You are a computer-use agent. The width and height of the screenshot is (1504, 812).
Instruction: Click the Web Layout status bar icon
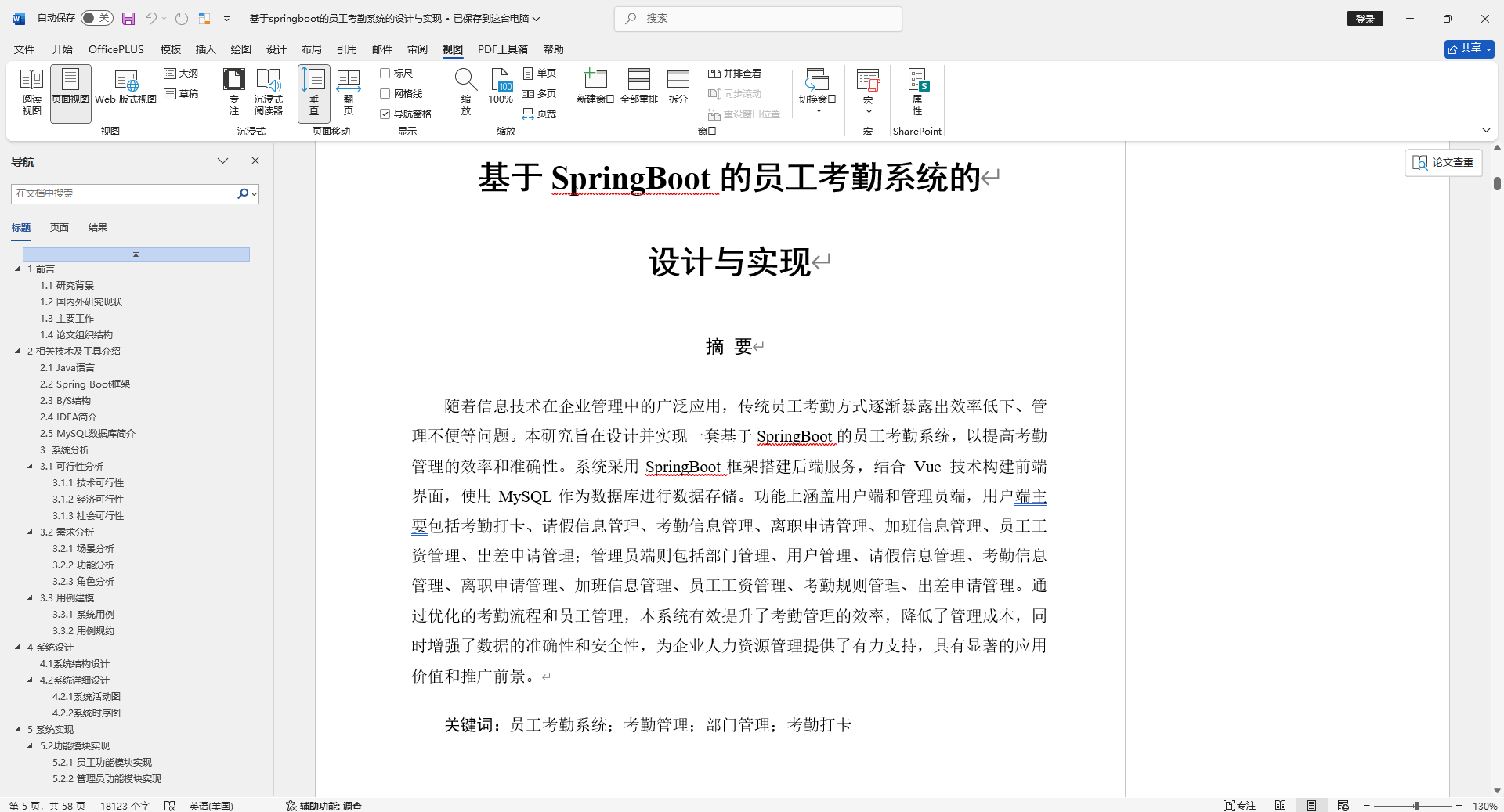[1343, 805]
